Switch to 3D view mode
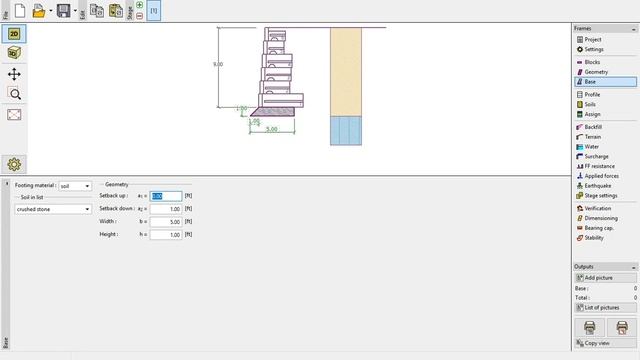 click(x=14, y=53)
